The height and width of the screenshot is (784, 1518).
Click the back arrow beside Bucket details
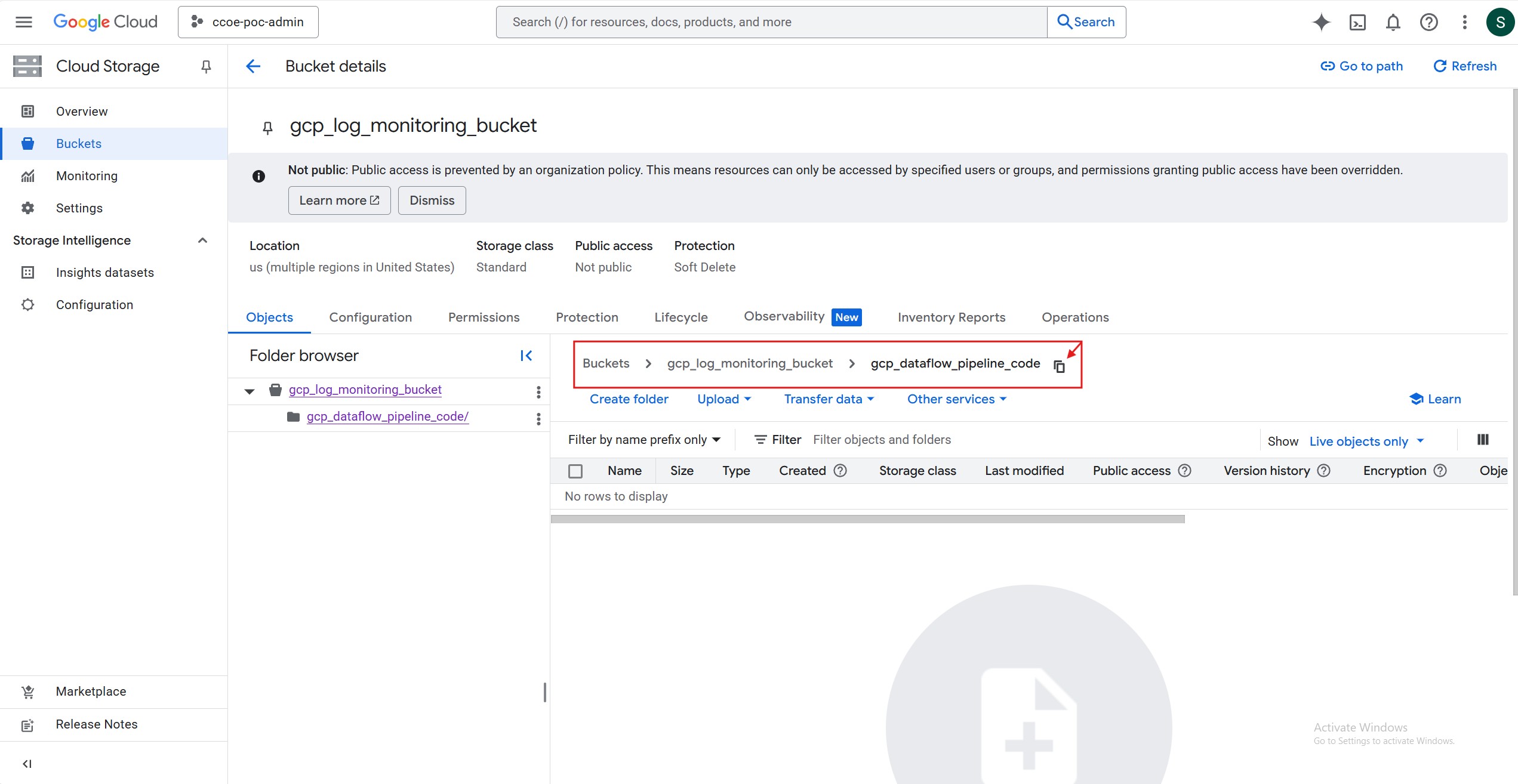point(253,66)
